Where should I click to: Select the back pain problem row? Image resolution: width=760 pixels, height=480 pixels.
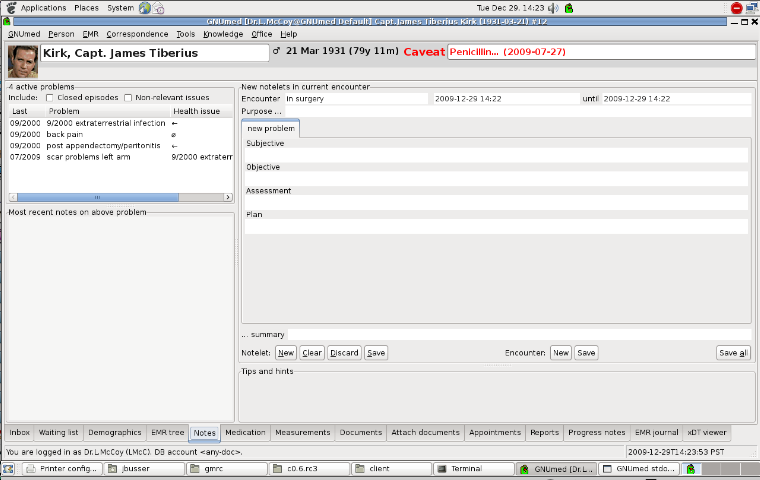tap(121, 134)
